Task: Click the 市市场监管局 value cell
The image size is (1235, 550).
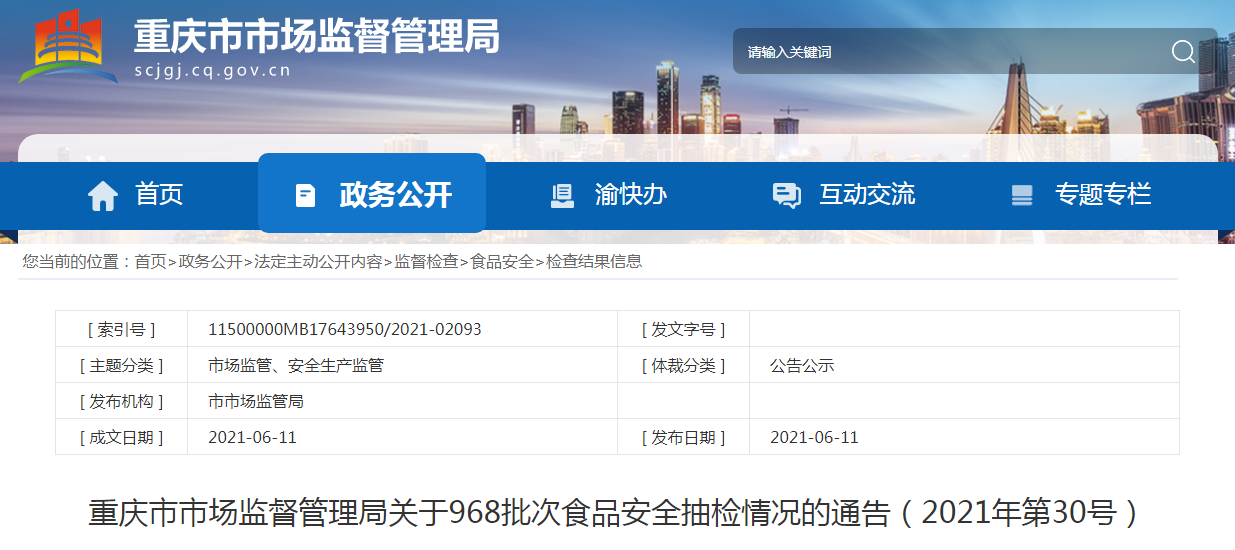Action: tap(402, 401)
